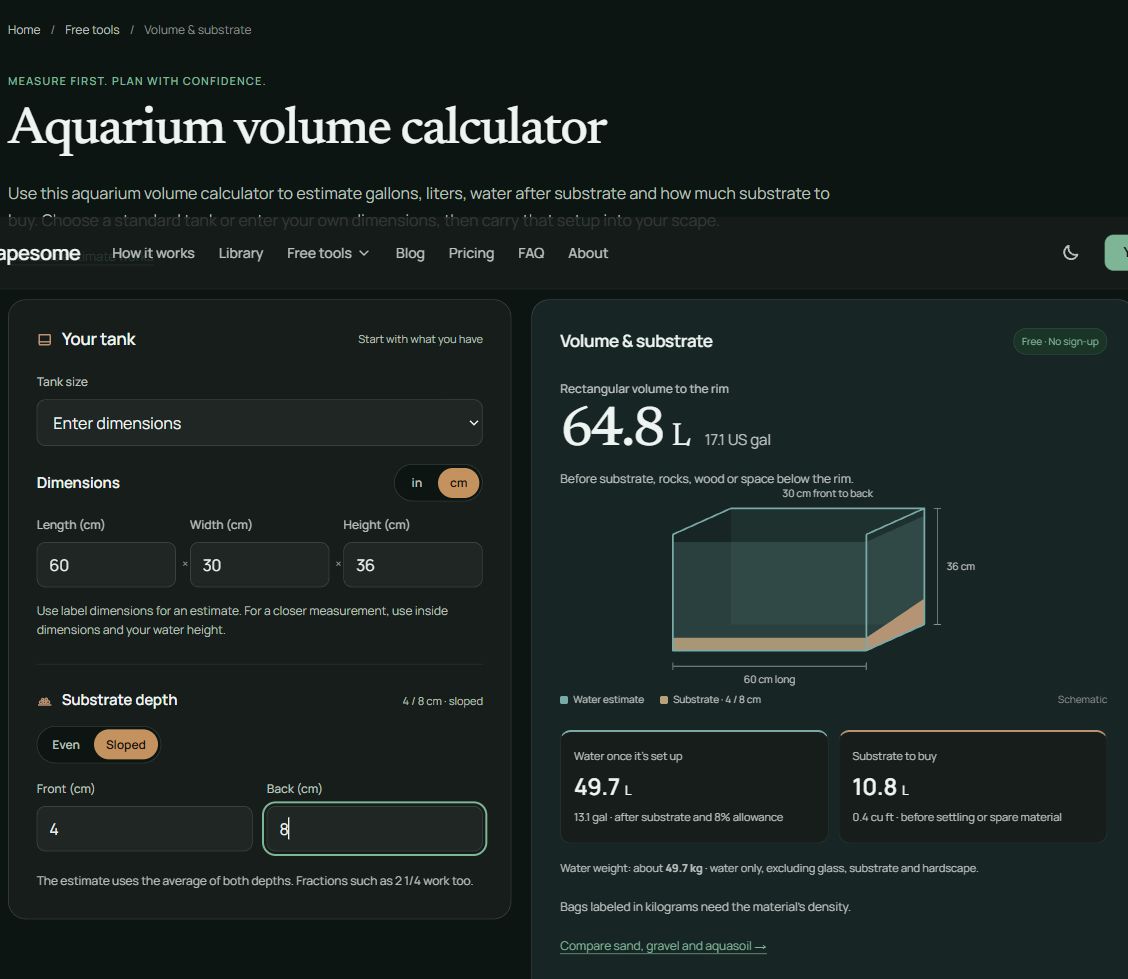Click the Start with what you have text

click(420, 339)
